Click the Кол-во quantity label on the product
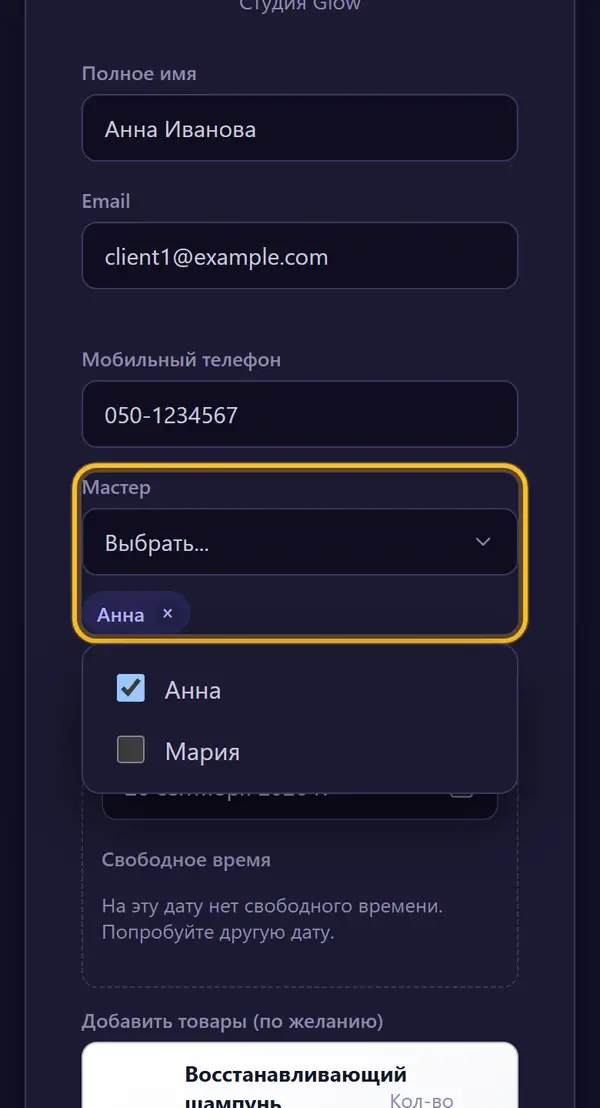 [421, 1100]
